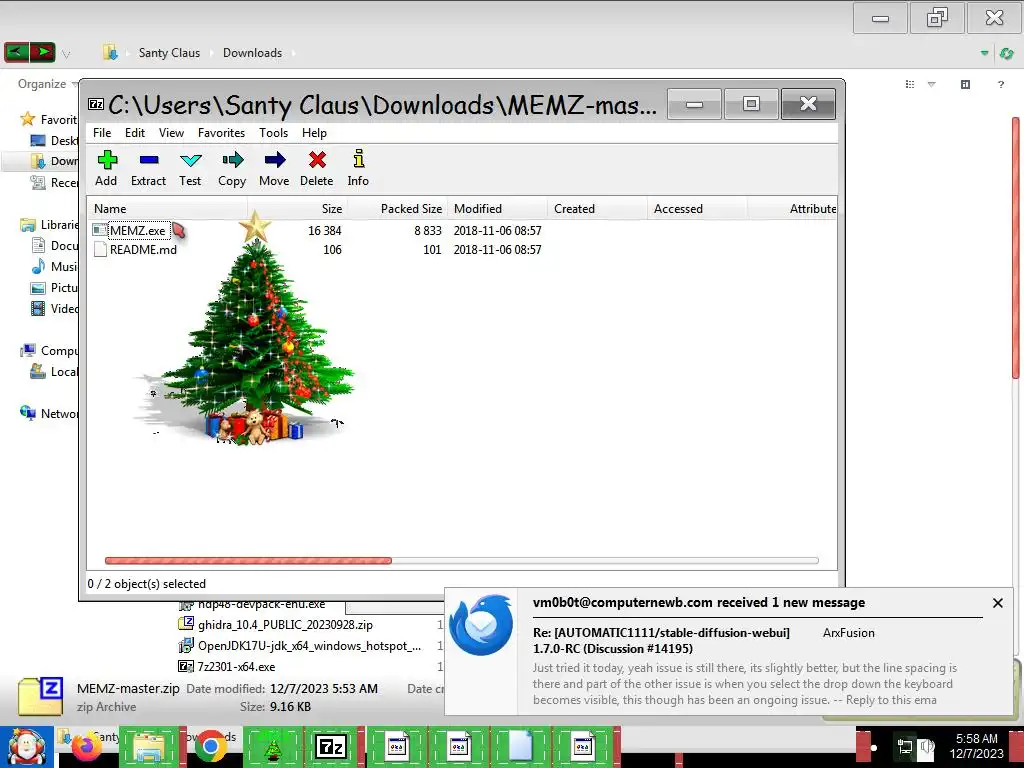Open the address bar history dropdown in Explorer
1024x768 pixels.
984,54
